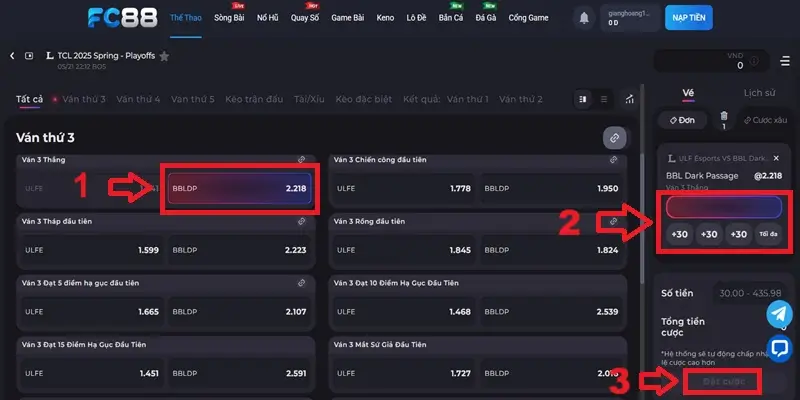Go back using the left chevron icon
The height and width of the screenshot is (400, 800).
pos(12,56)
